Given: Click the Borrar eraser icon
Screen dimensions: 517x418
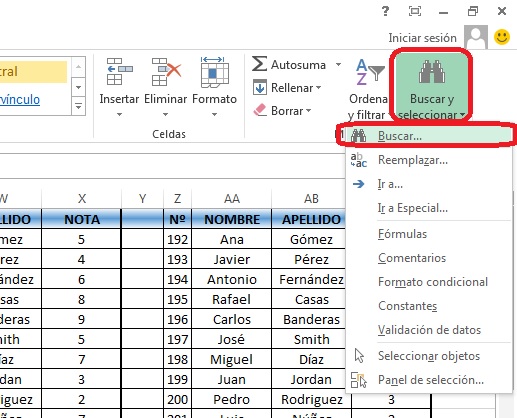Looking at the screenshot, I should pyautogui.click(x=260, y=110).
